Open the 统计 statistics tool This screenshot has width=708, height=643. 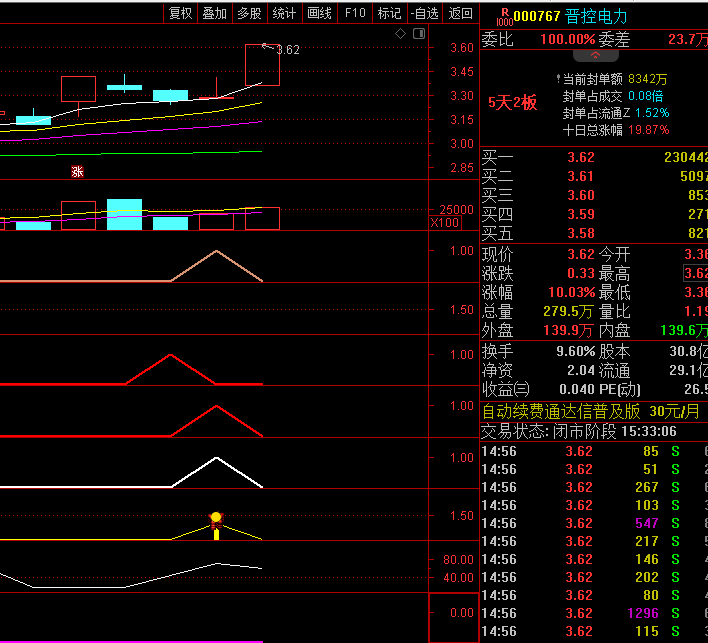click(284, 13)
